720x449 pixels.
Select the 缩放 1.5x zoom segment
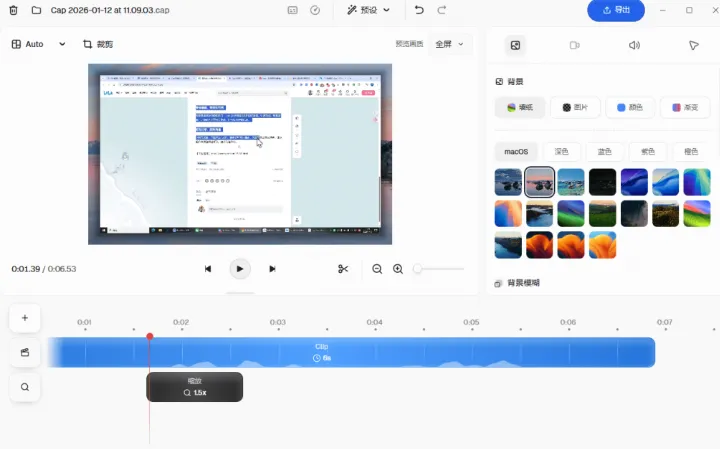click(x=195, y=387)
